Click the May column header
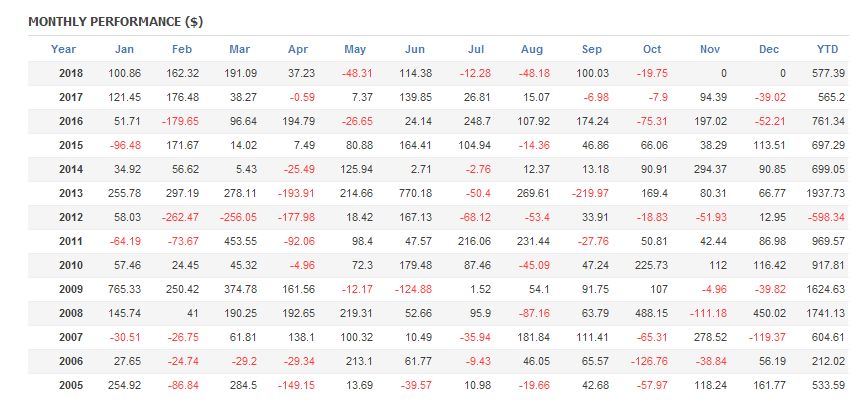Screen dimensions: 858x402 (355, 49)
